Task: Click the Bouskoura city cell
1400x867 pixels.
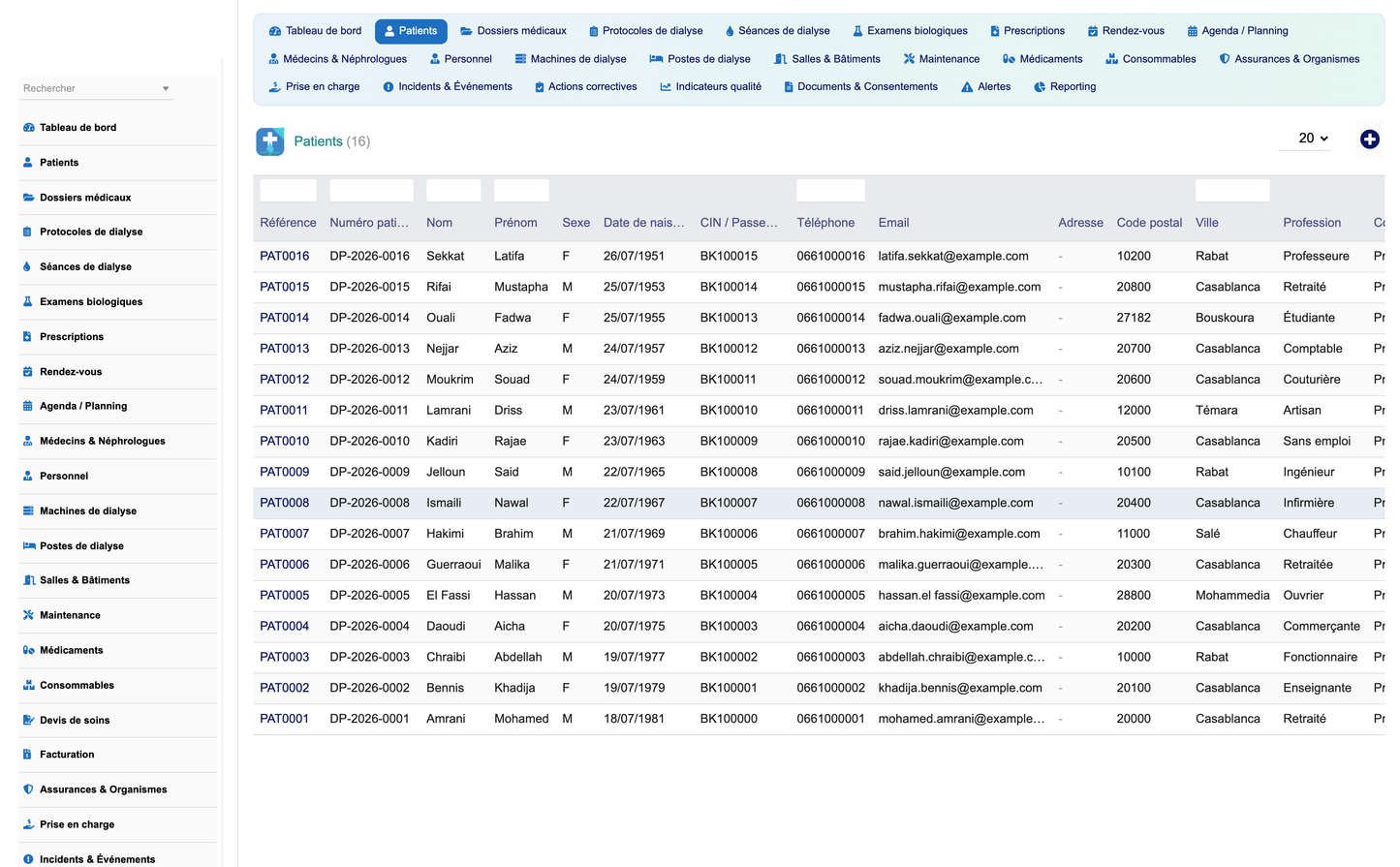Action: tap(1225, 318)
